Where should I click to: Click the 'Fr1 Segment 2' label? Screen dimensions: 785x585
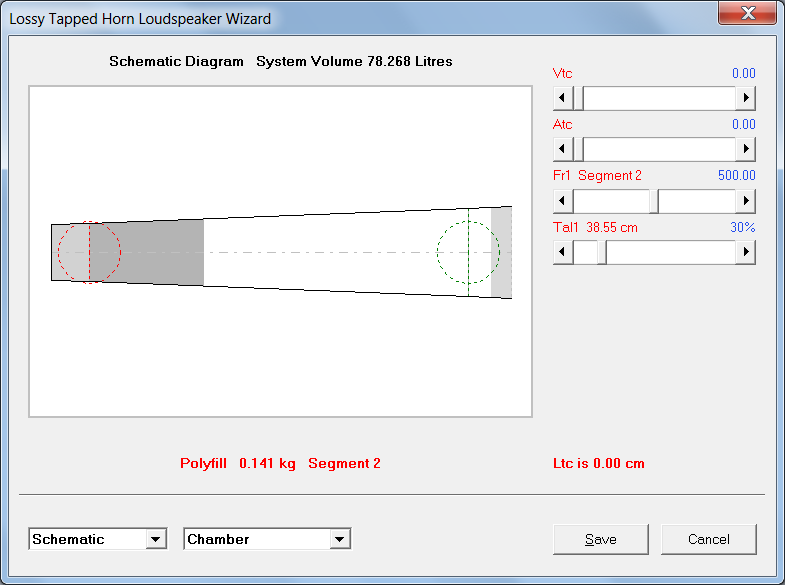(597, 176)
